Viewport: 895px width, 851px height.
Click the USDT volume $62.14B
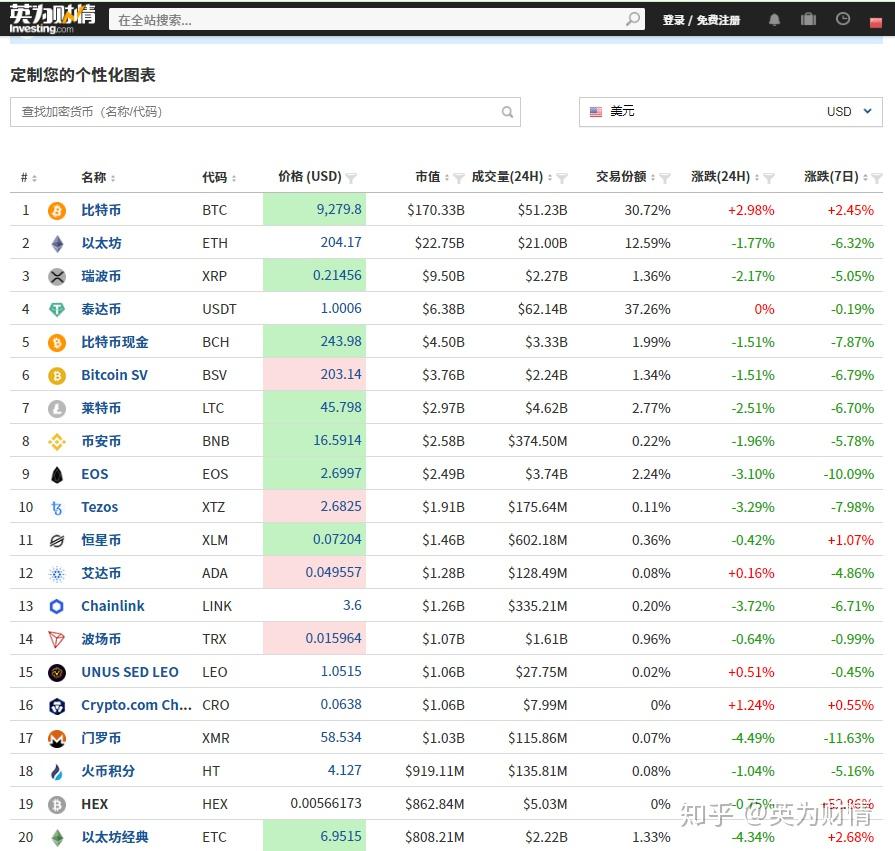(542, 309)
